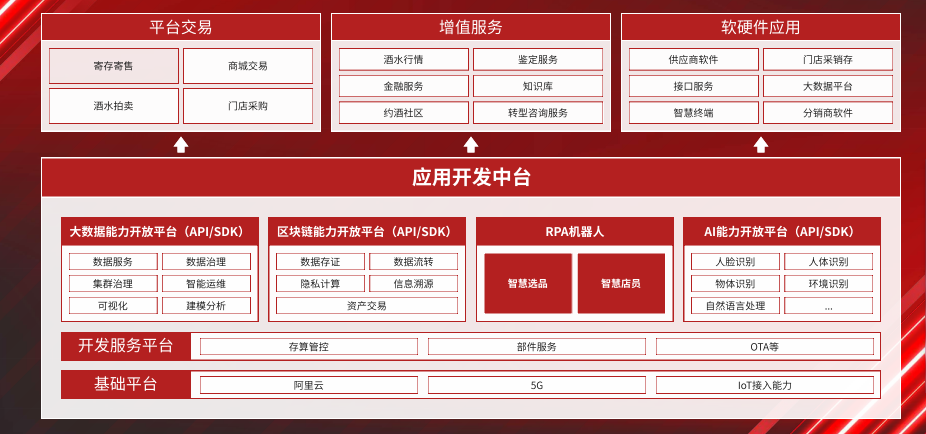Open the 知识库 item
Screen dimensions: 926x434
538,86
